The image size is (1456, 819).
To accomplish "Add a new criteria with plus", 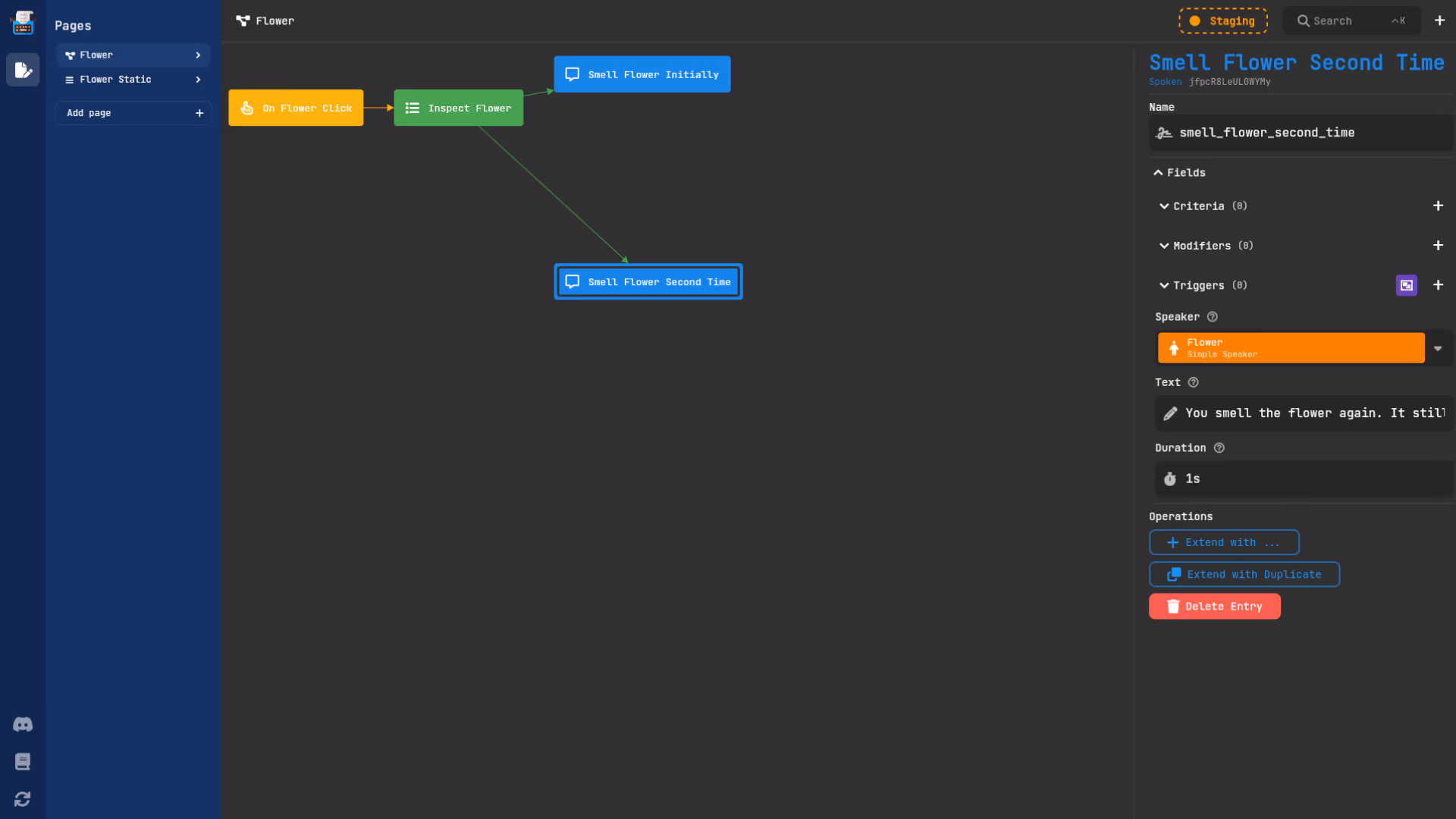I will point(1438,206).
